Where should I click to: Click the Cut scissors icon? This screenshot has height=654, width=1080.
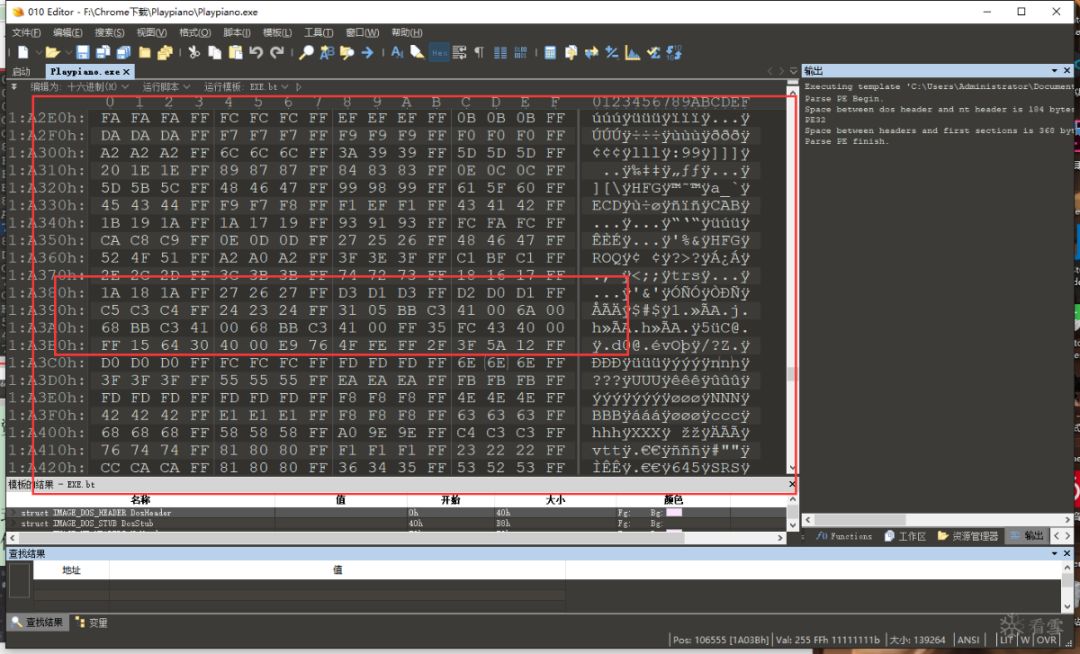click(x=193, y=52)
